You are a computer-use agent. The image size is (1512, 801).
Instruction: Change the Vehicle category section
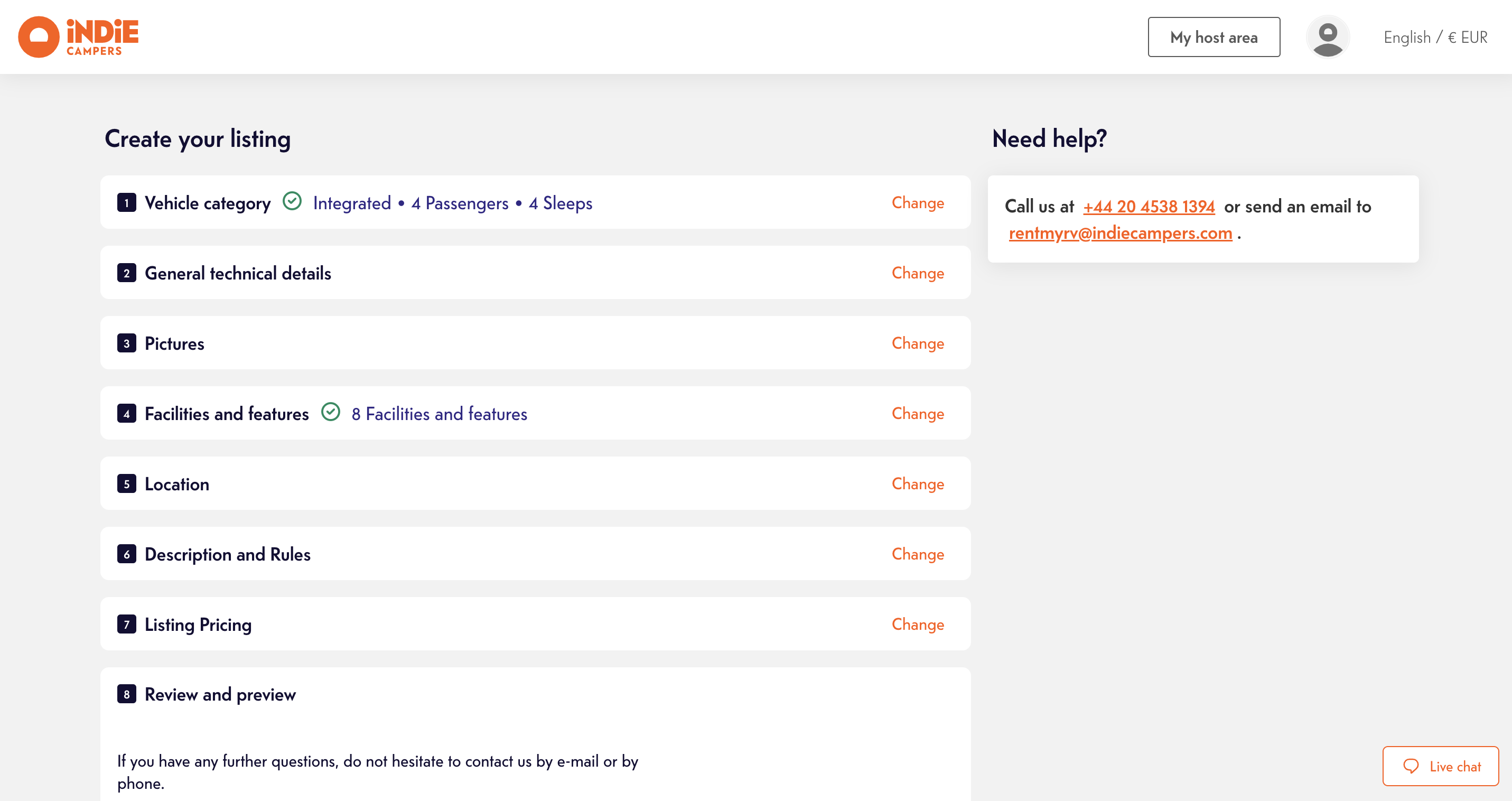[x=918, y=202]
